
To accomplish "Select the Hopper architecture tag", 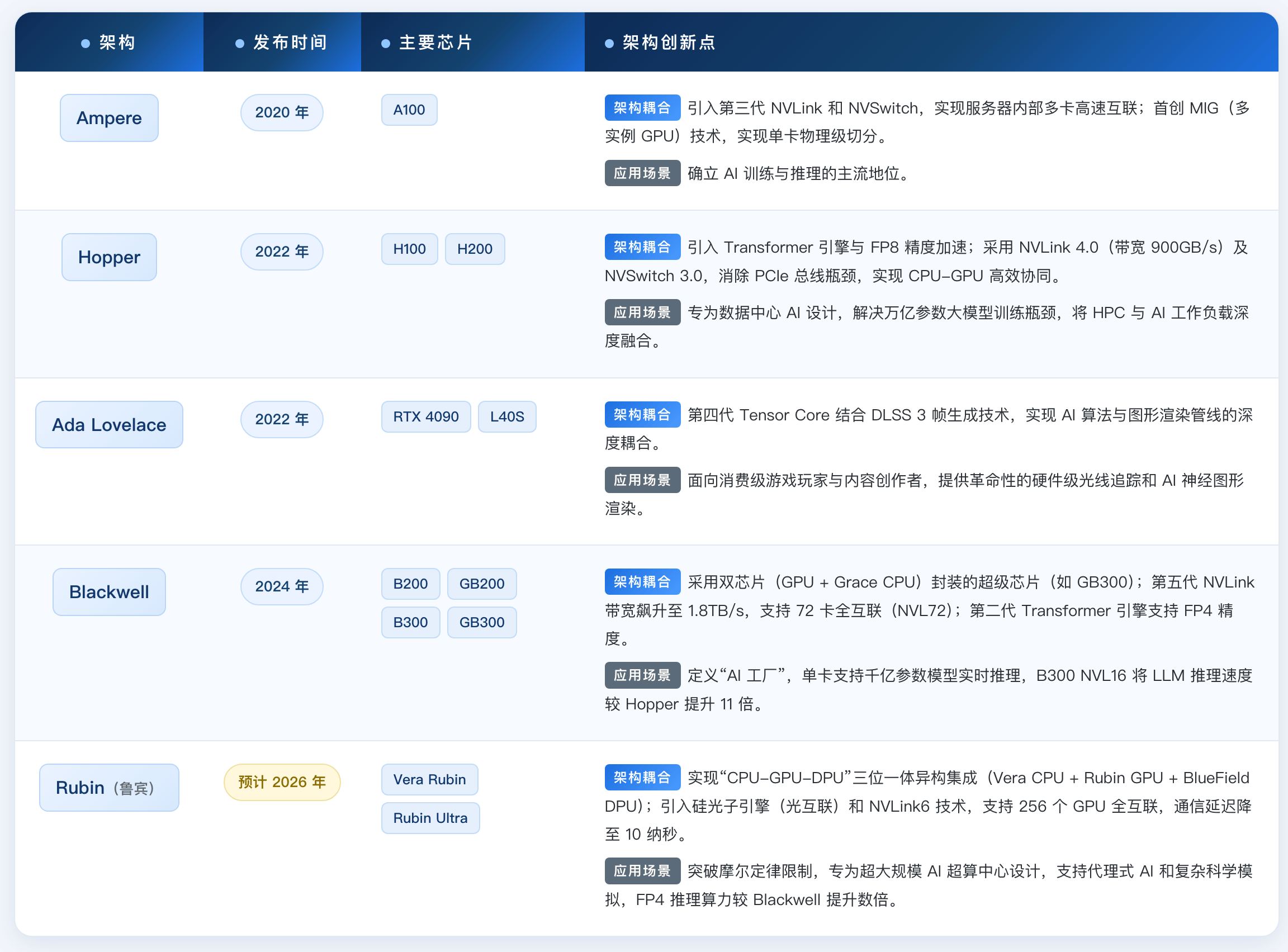I will (109, 257).
